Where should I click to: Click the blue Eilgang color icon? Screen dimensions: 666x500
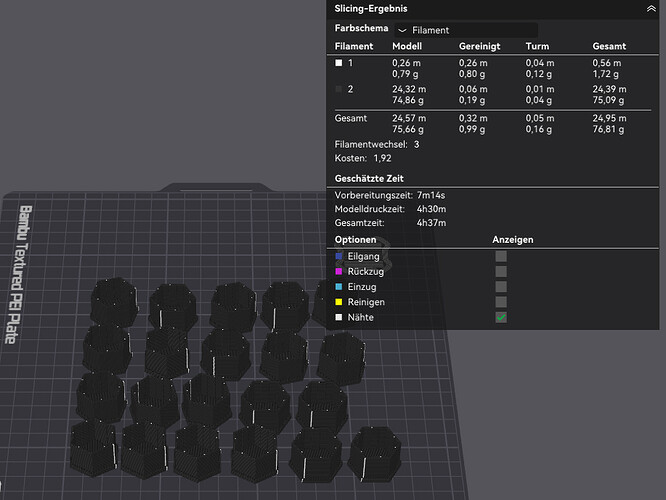pyautogui.click(x=338, y=256)
